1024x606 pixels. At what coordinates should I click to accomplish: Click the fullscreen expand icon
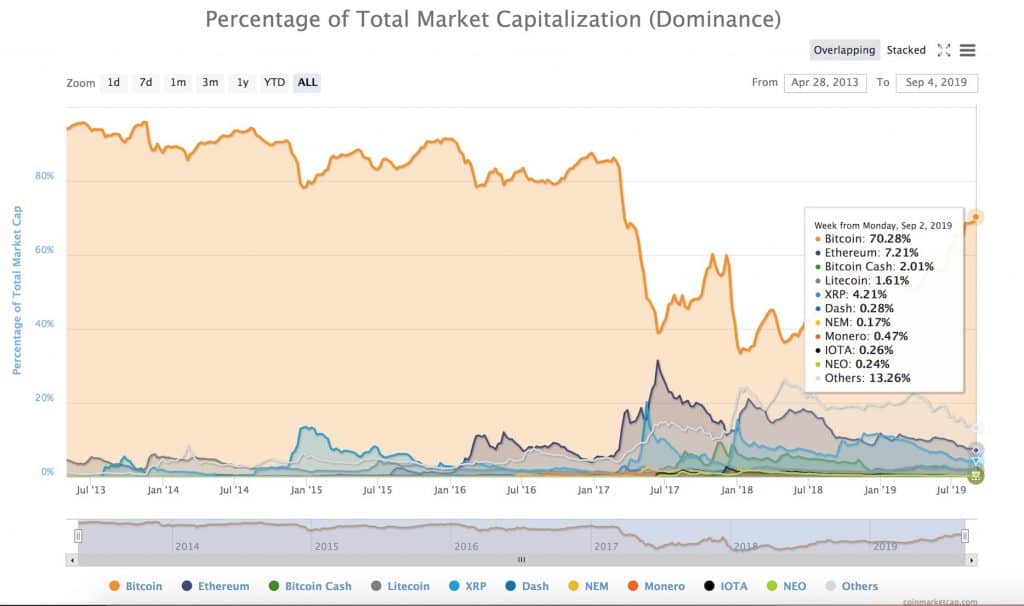point(944,50)
